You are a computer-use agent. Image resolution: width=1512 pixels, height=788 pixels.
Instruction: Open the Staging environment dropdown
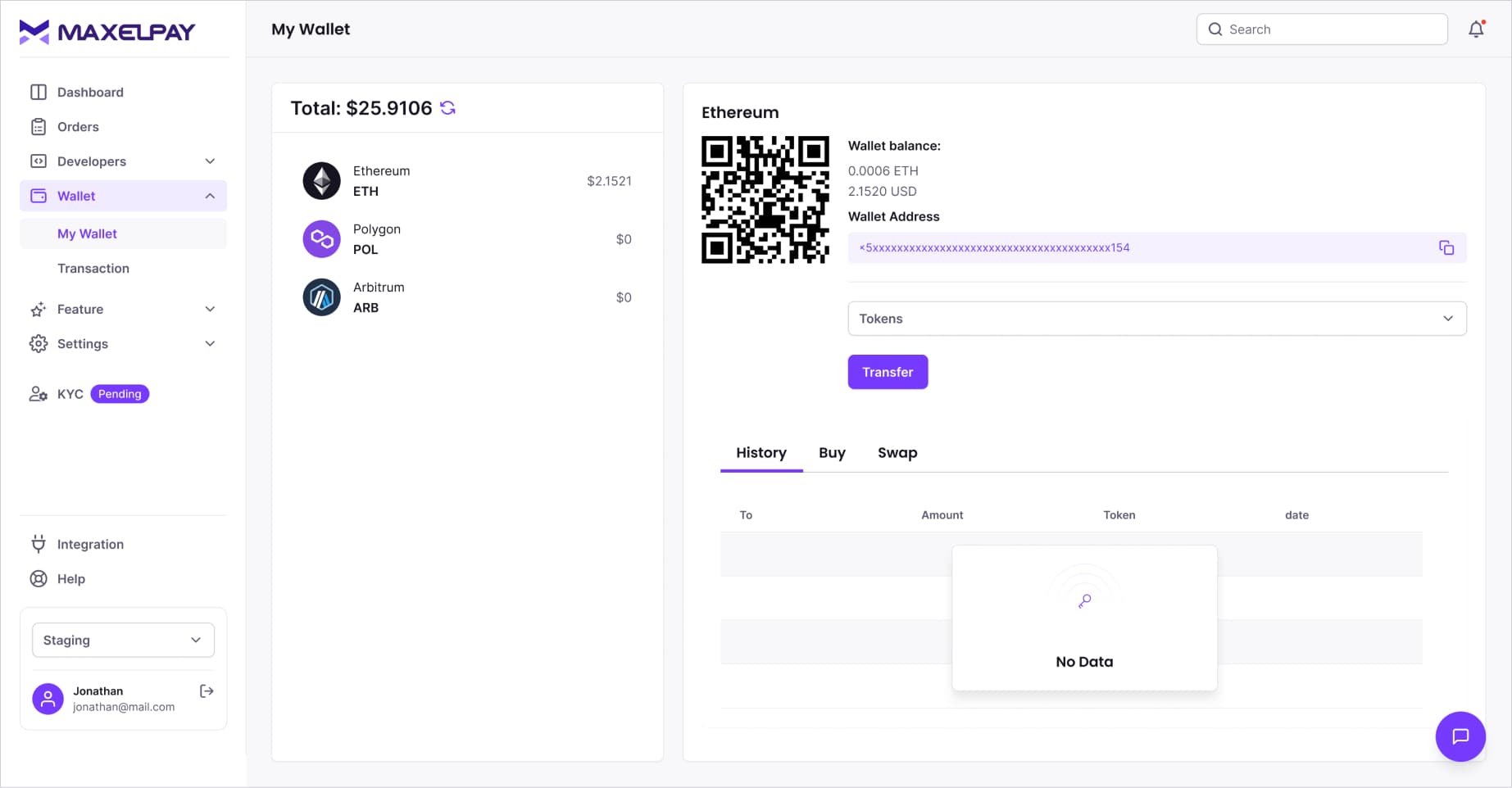point(123,640)
